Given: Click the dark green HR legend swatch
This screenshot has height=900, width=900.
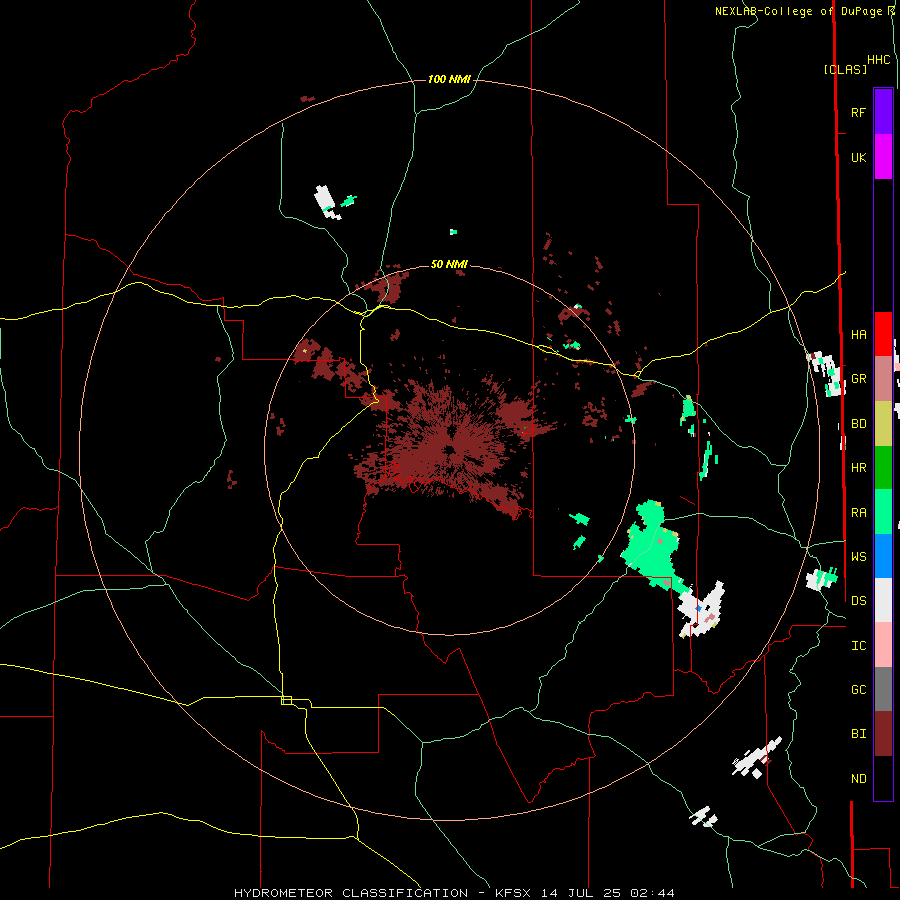Looking at the screenshot, I should [x=883, y=468].
